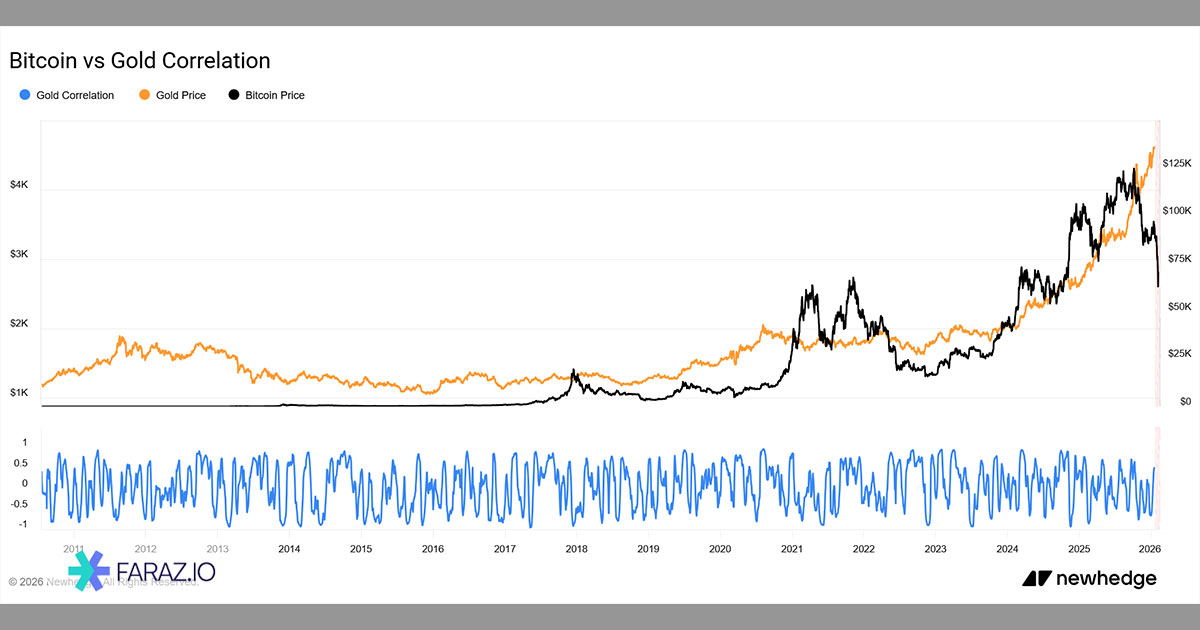Click the orange Gold Price legend dot
The height and width of the screenshot is (630, 1200).
(x=145, y=95)
